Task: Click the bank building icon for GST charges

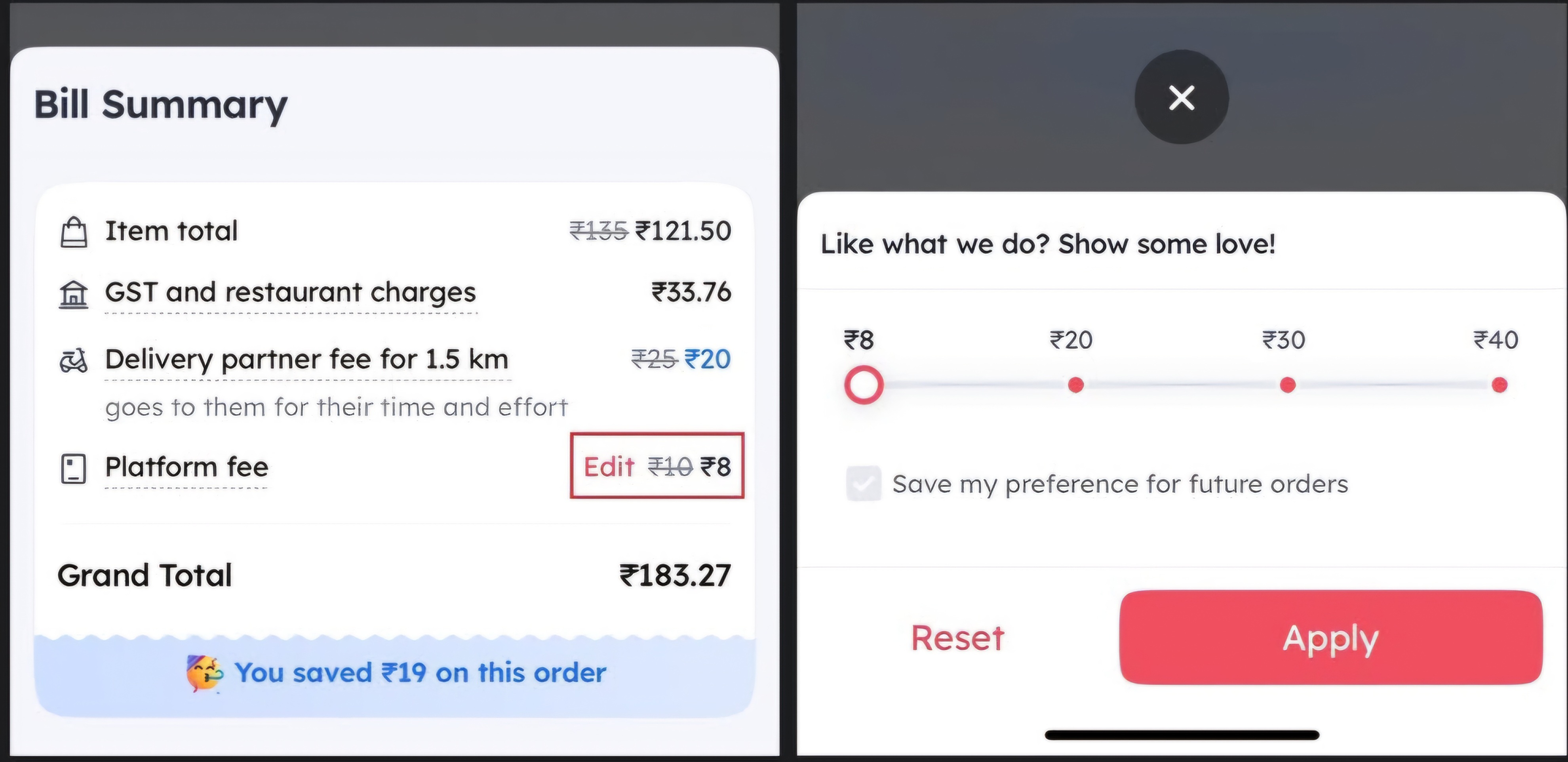Action: (73, 294)
